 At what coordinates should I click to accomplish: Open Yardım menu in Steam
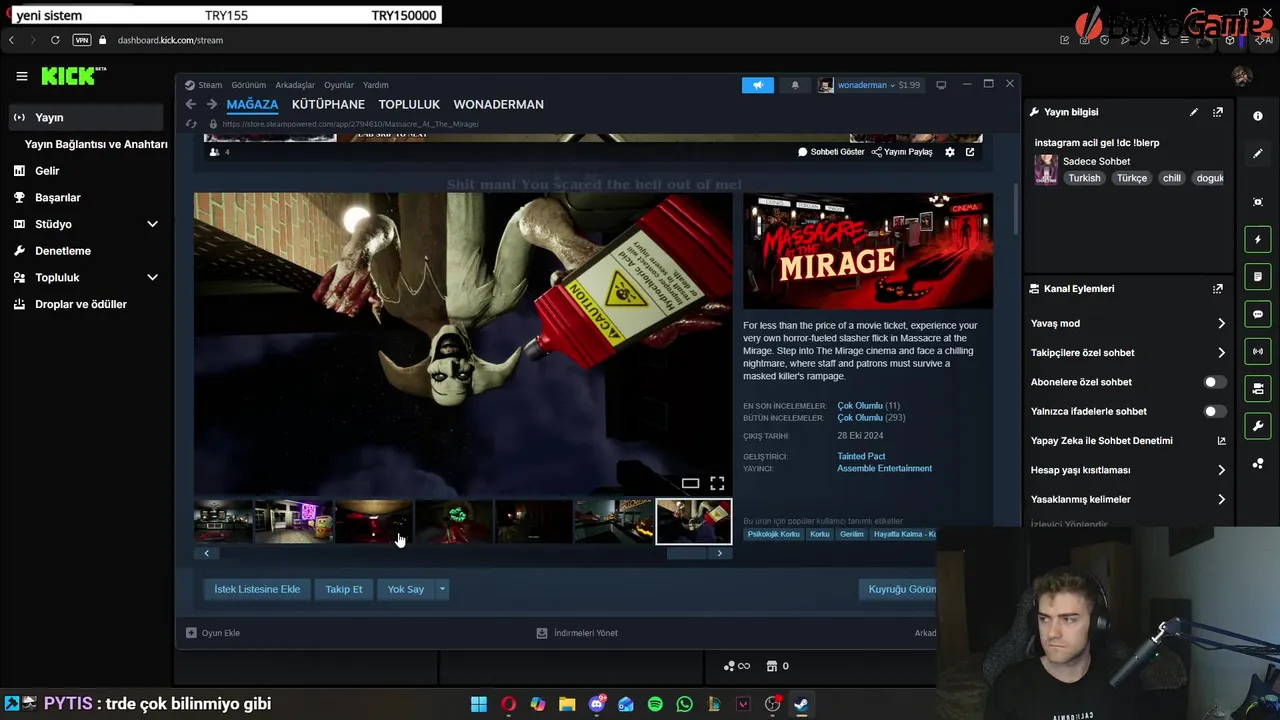[375, 85]
